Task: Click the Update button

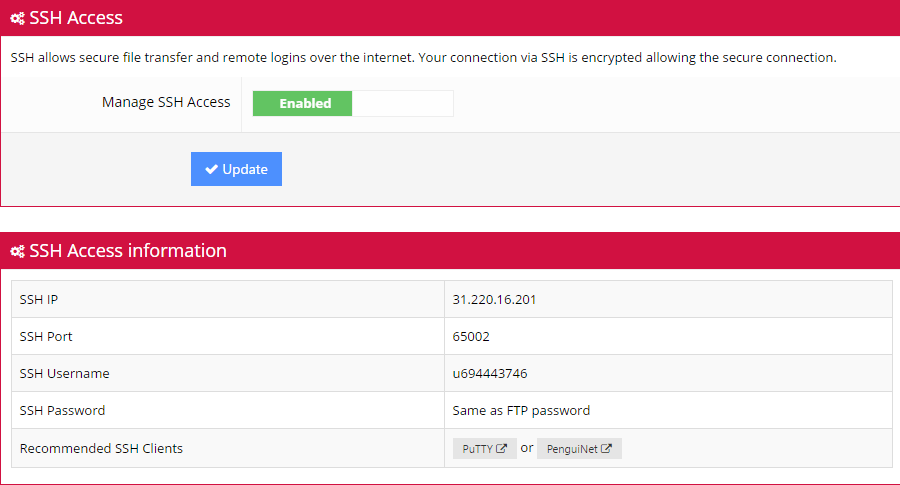Action: 236,169
